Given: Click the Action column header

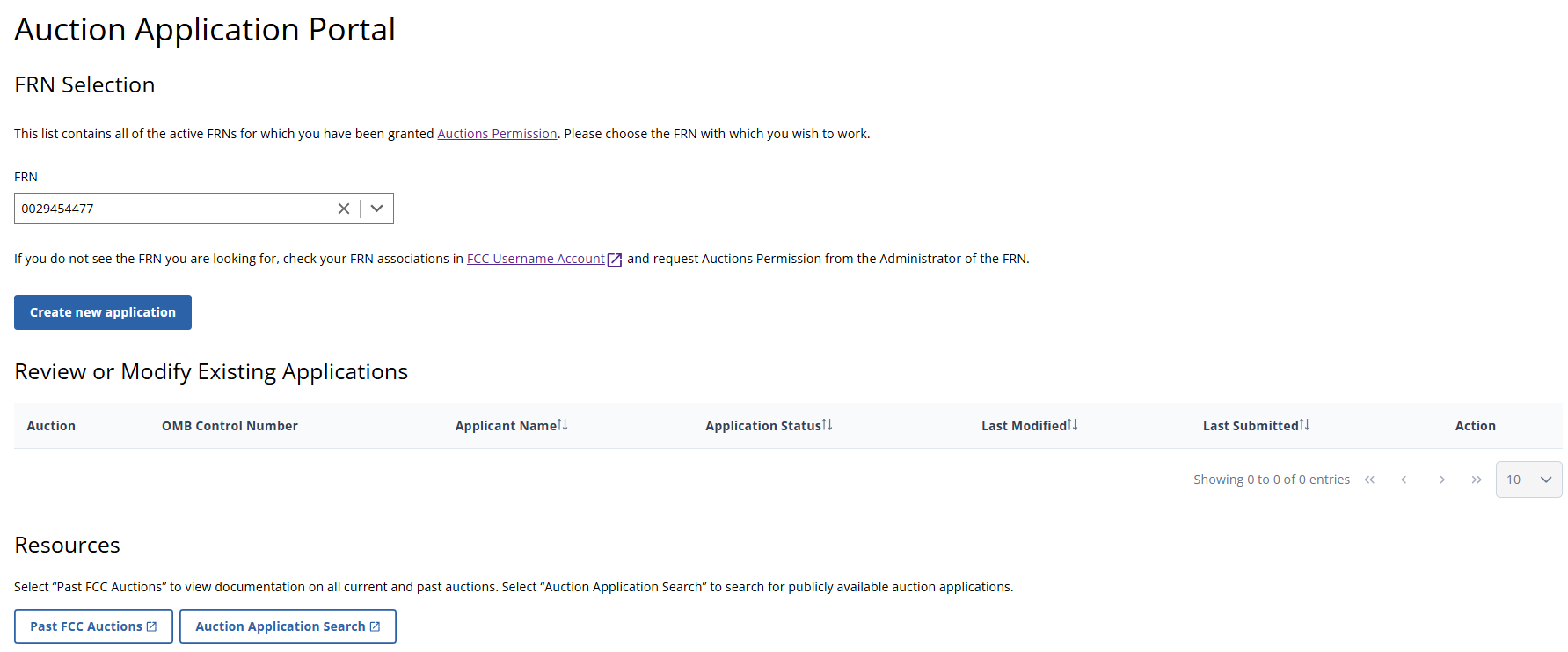Looking at the screenshot, I should 1475,426.
